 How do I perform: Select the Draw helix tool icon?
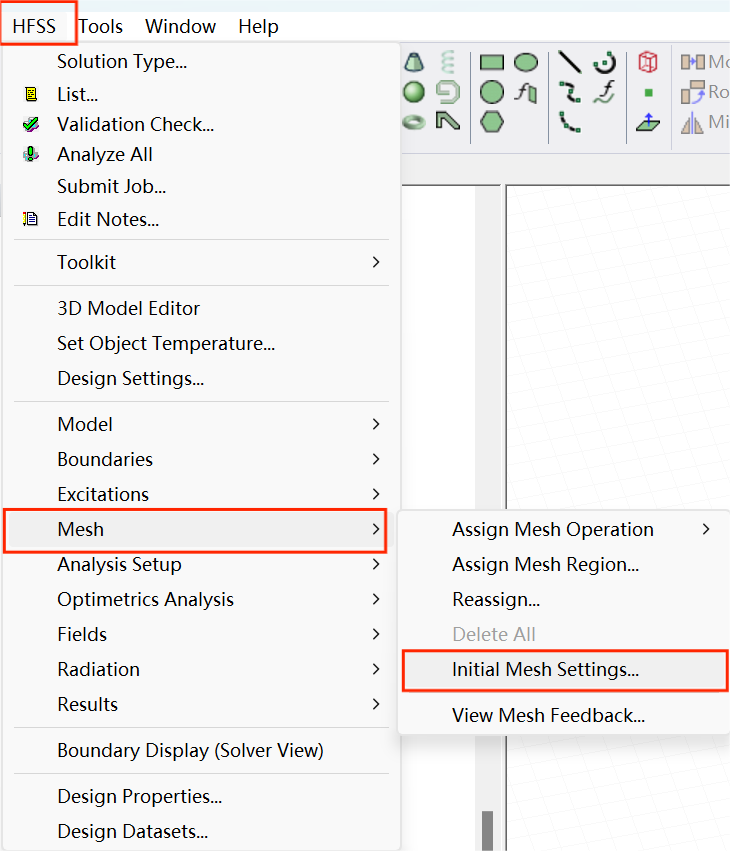[448, 62]
